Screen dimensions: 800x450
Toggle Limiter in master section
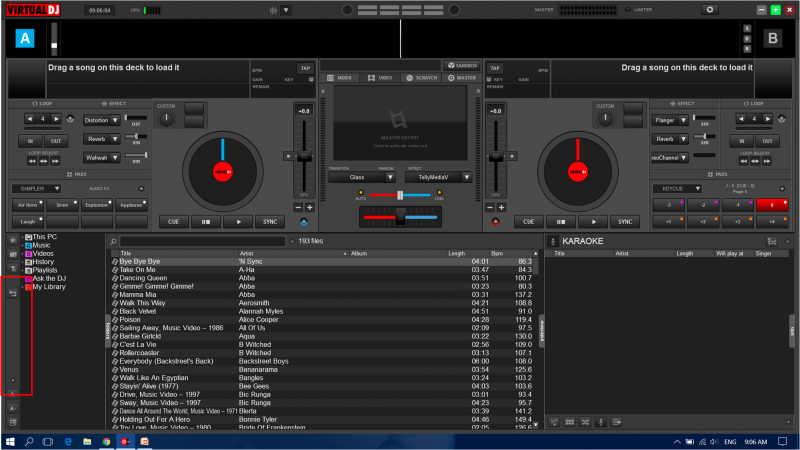628,10
